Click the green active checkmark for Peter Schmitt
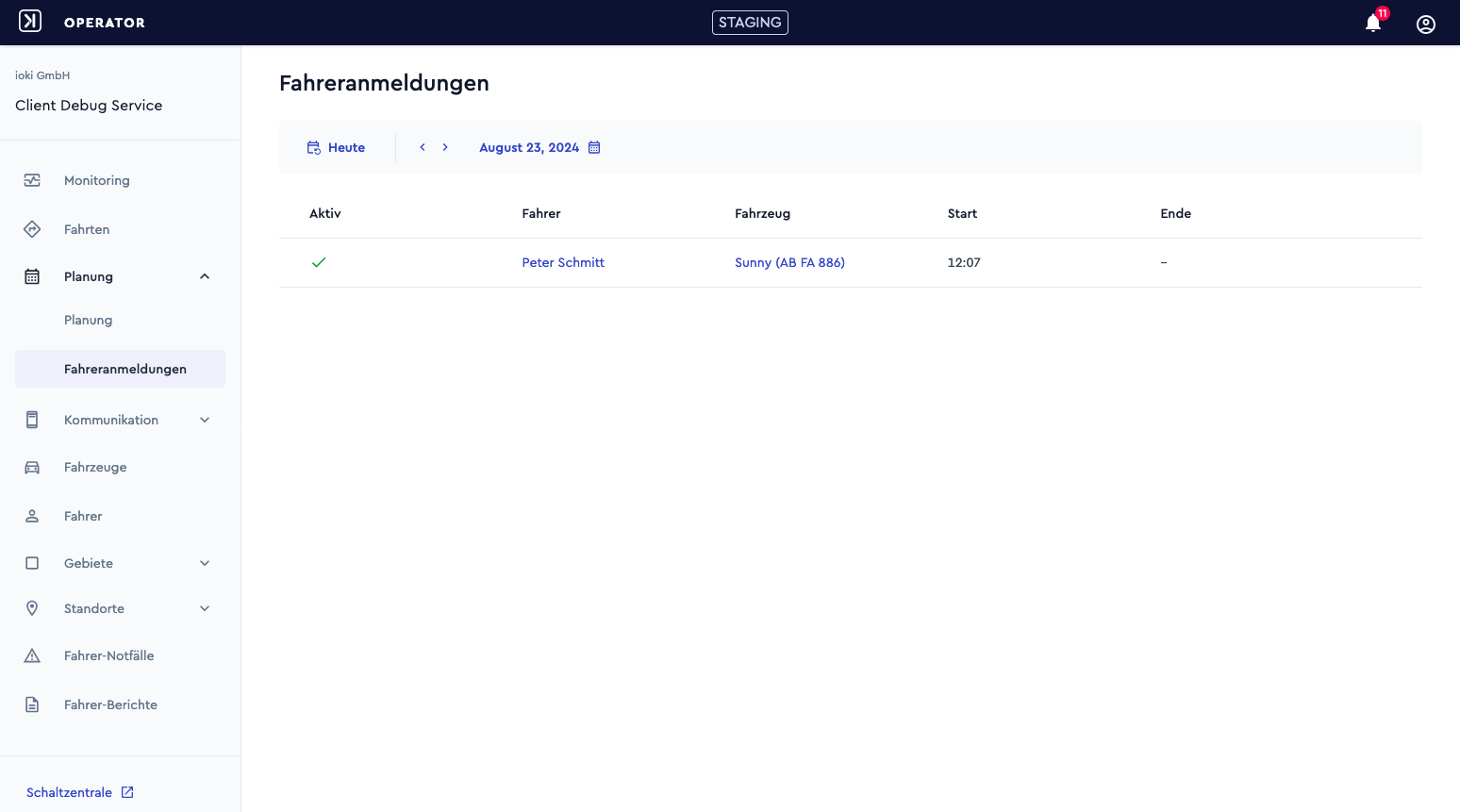Image resolution: width=1460 pixels, height=812 pixels. [319, 262]
